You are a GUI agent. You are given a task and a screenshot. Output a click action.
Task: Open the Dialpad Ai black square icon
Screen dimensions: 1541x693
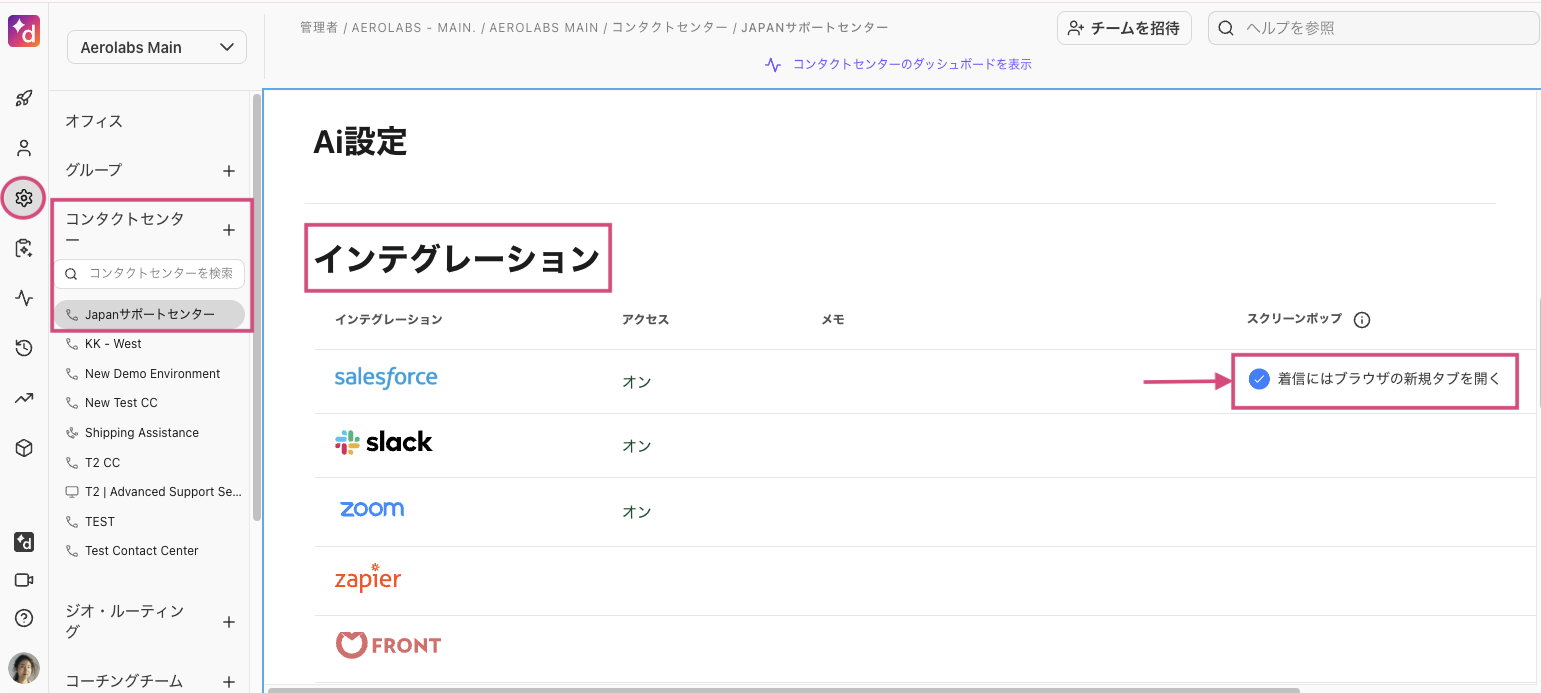(24, 542)
